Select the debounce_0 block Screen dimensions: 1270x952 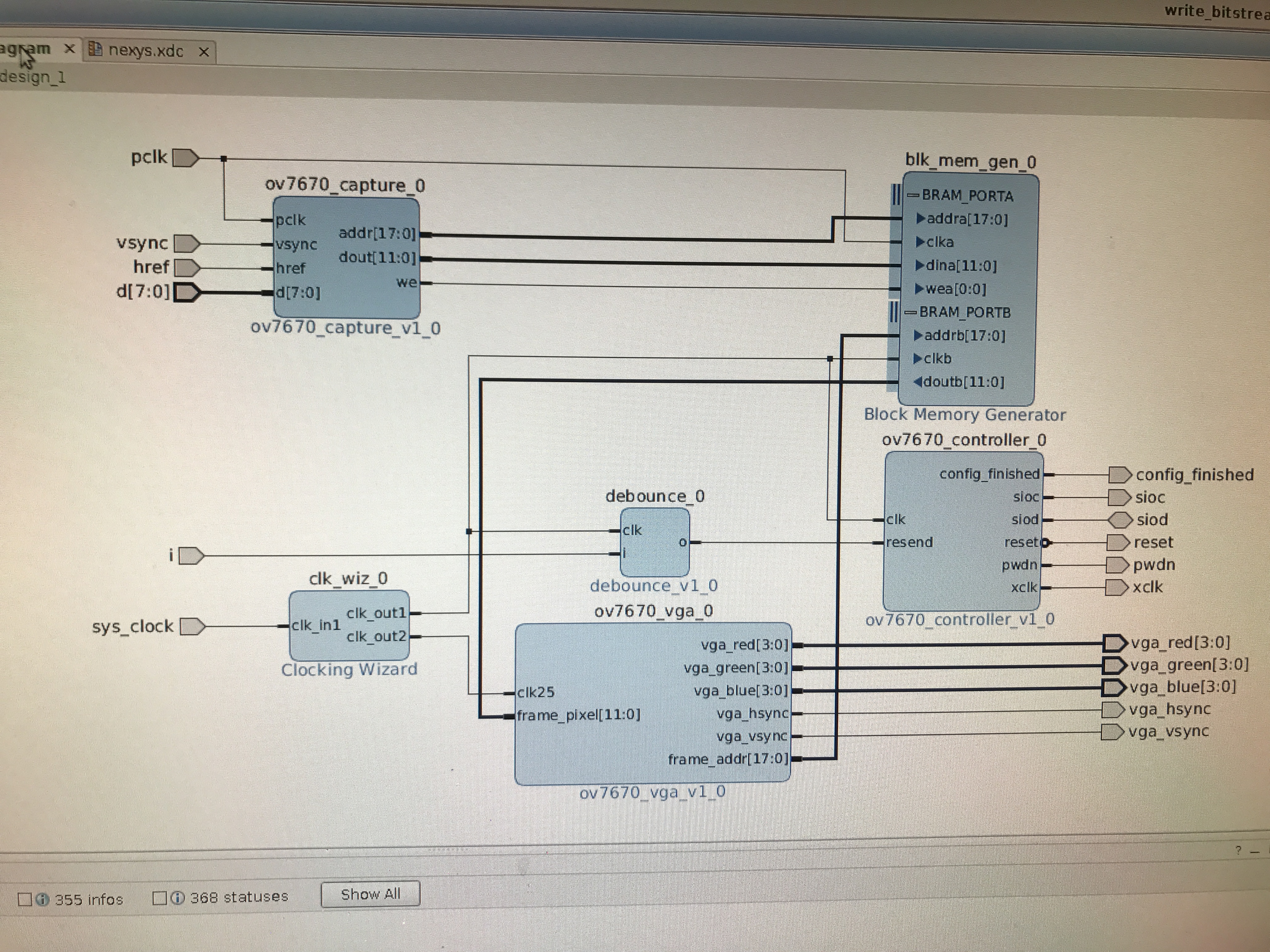pyautogui.click(x=655, y=542)
